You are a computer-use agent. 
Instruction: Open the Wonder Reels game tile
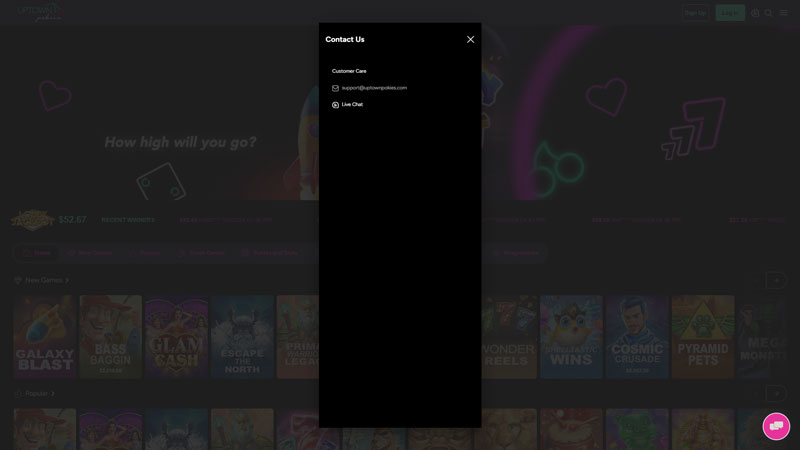(509, 337)
